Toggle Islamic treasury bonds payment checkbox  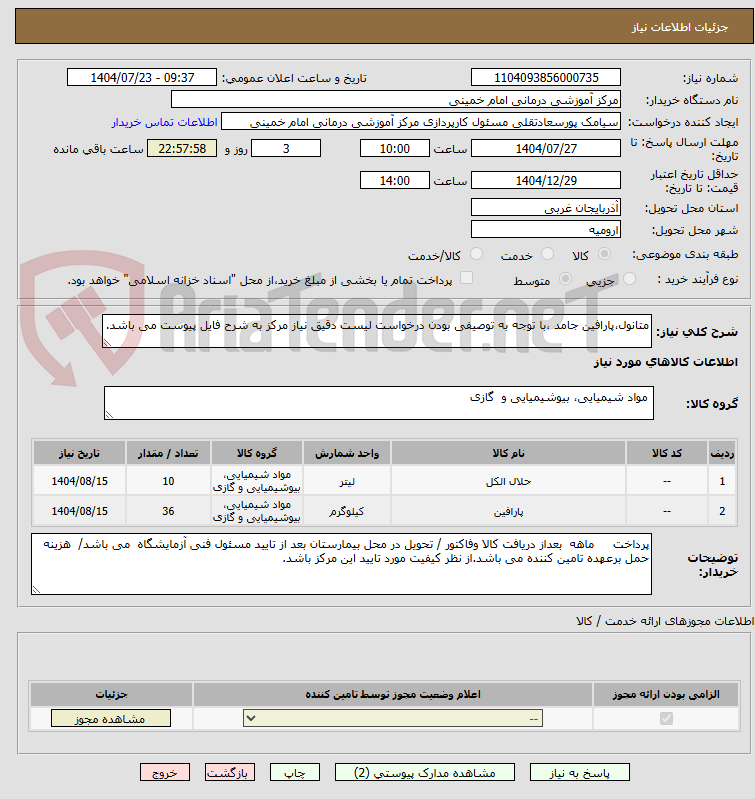pyautogui.click(x=466, y=278)
